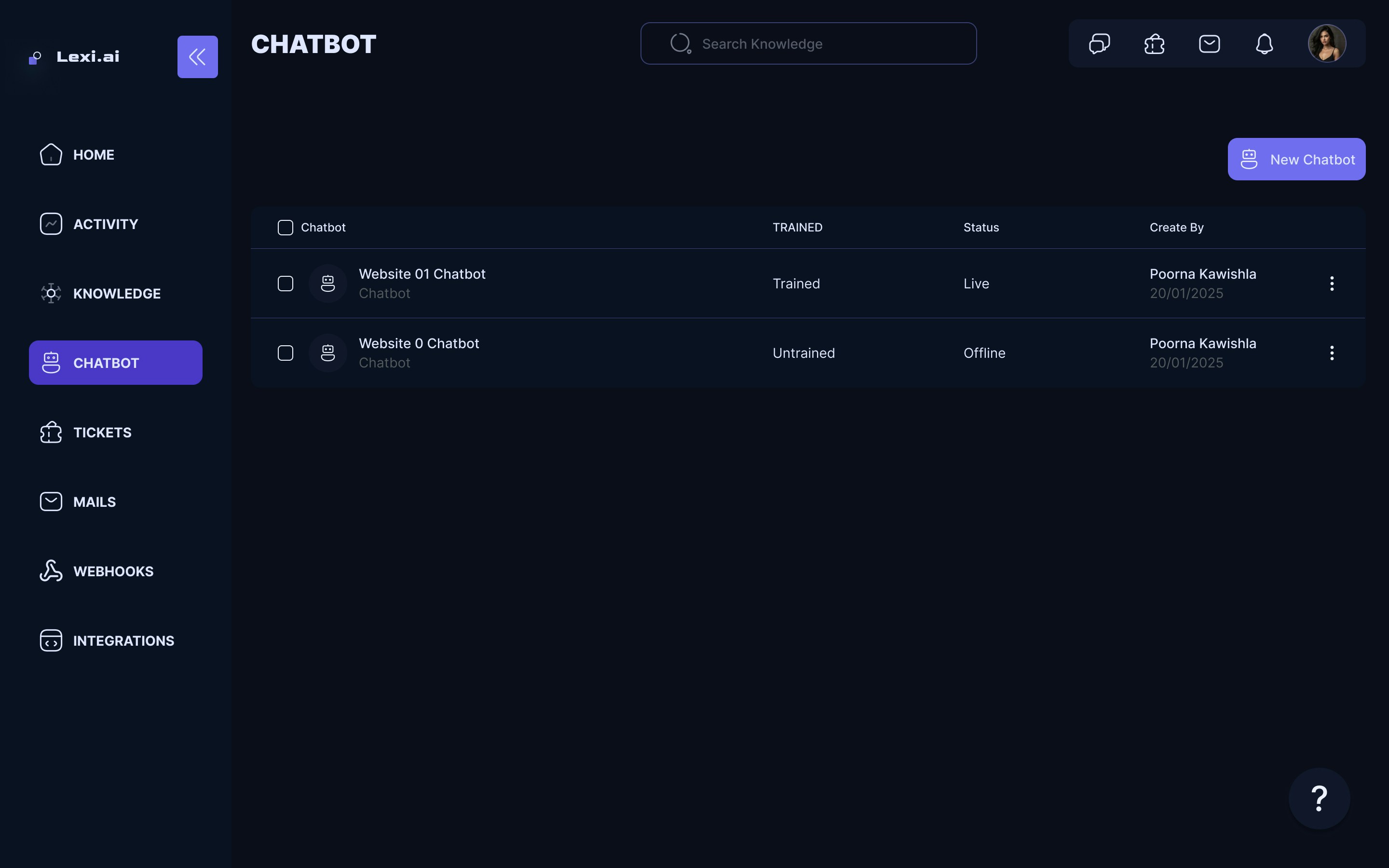
Task: Toggle the select-all Chatbot header checkbox
Action: pyautogui.click(x=285, y=227)
